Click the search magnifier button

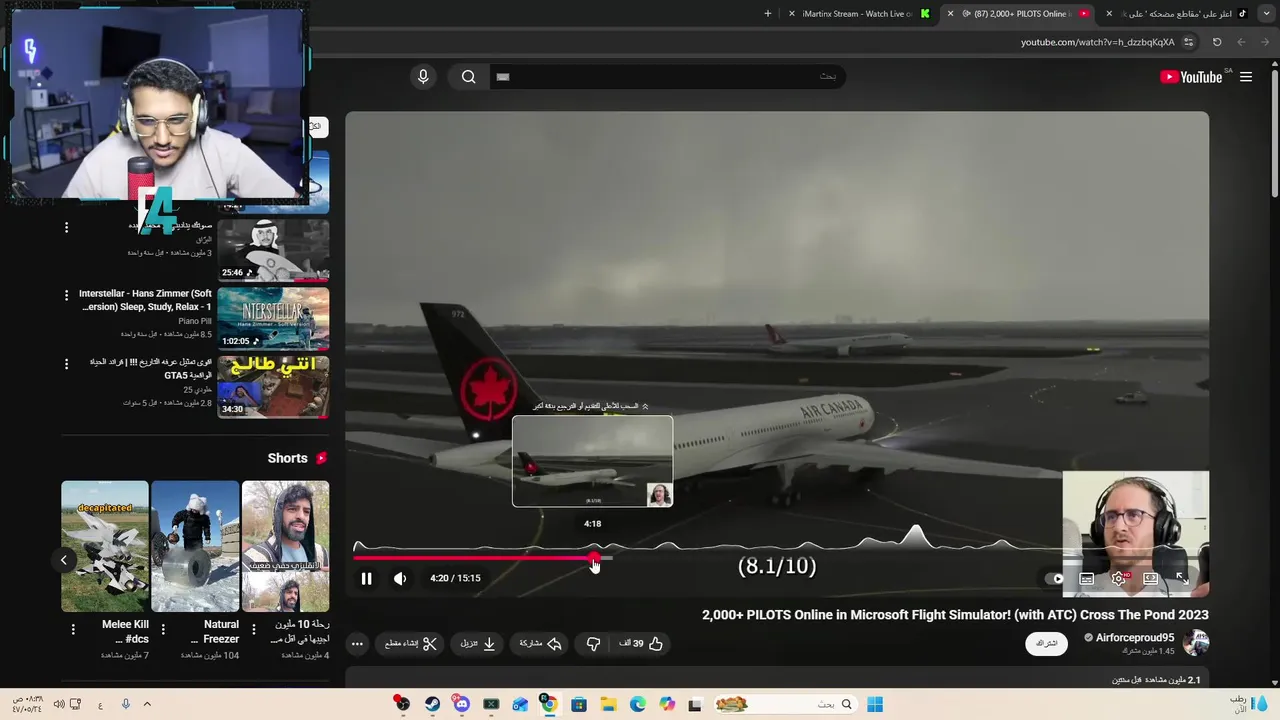468,77
